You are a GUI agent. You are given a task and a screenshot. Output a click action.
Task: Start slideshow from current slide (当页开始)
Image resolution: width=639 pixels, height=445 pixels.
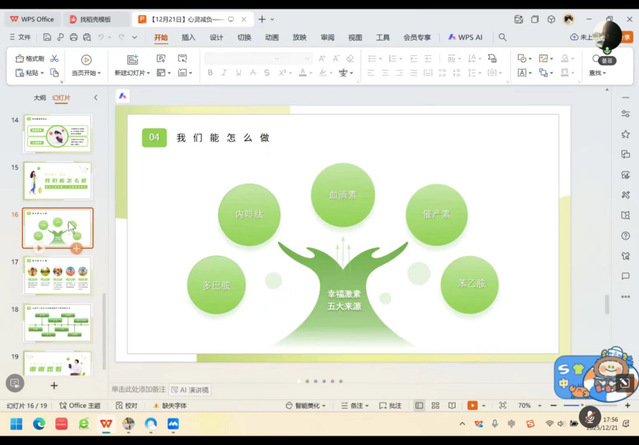(x=86, y=66)
